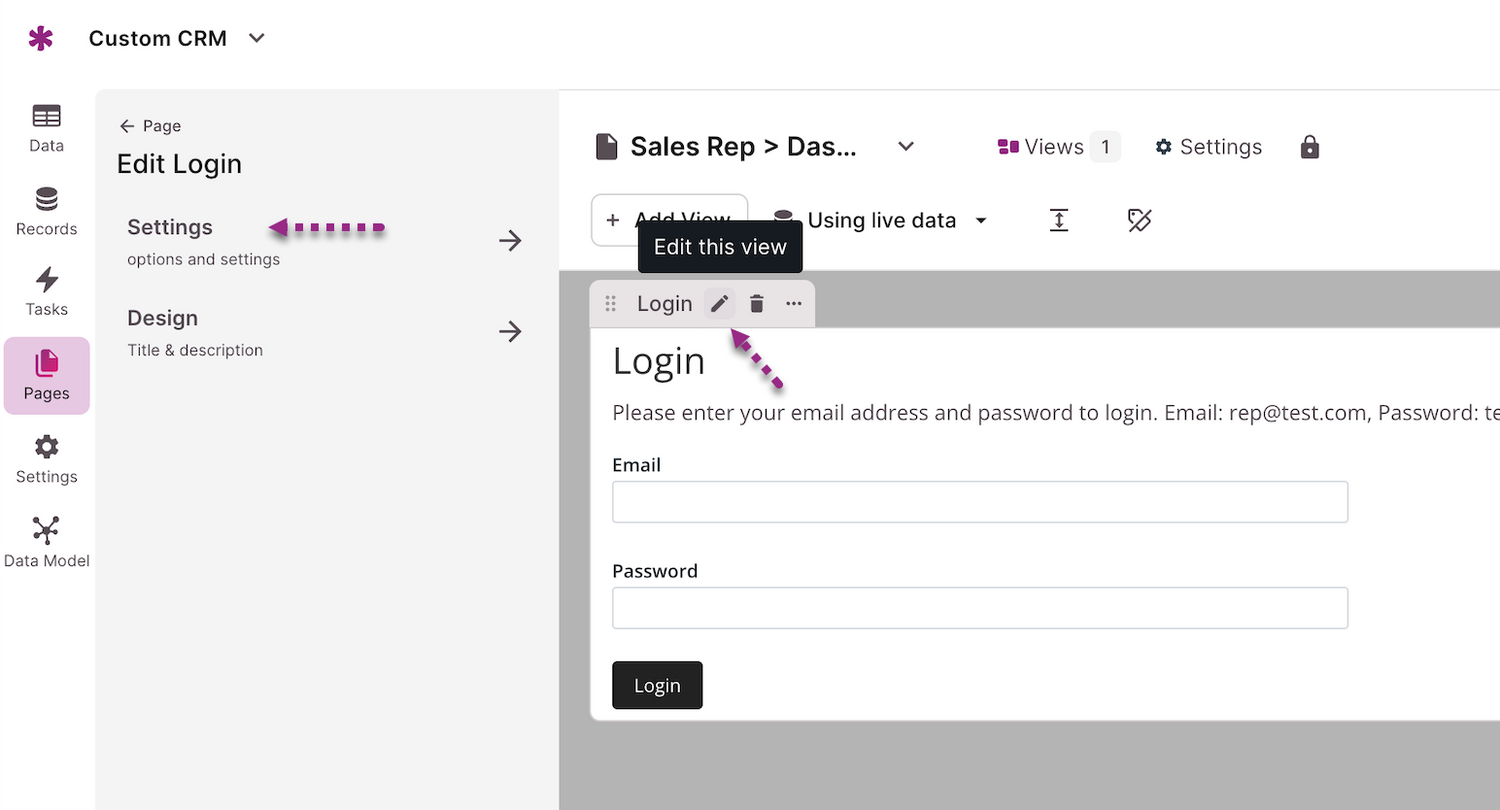Go to Records in the sidebar

[x=46, y=211]
